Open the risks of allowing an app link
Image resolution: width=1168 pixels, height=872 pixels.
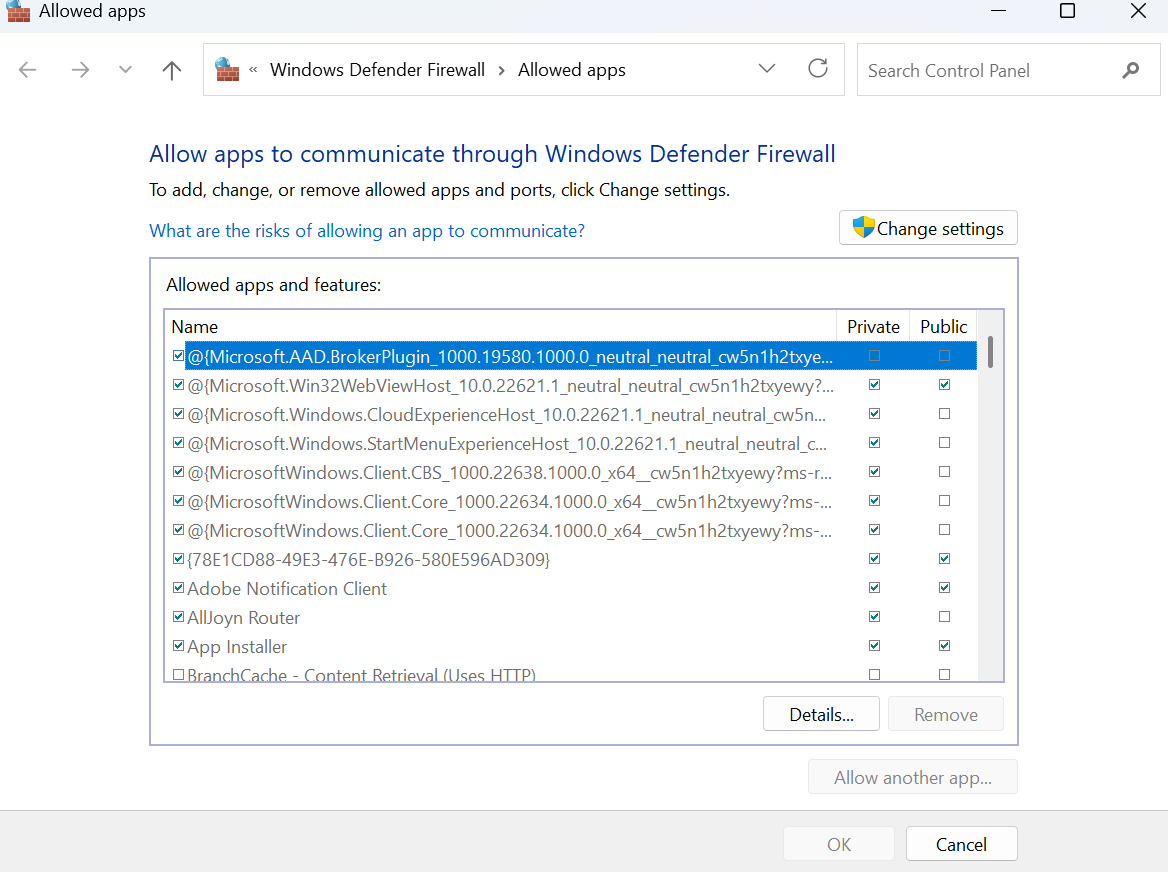click(x=367, y=231)
